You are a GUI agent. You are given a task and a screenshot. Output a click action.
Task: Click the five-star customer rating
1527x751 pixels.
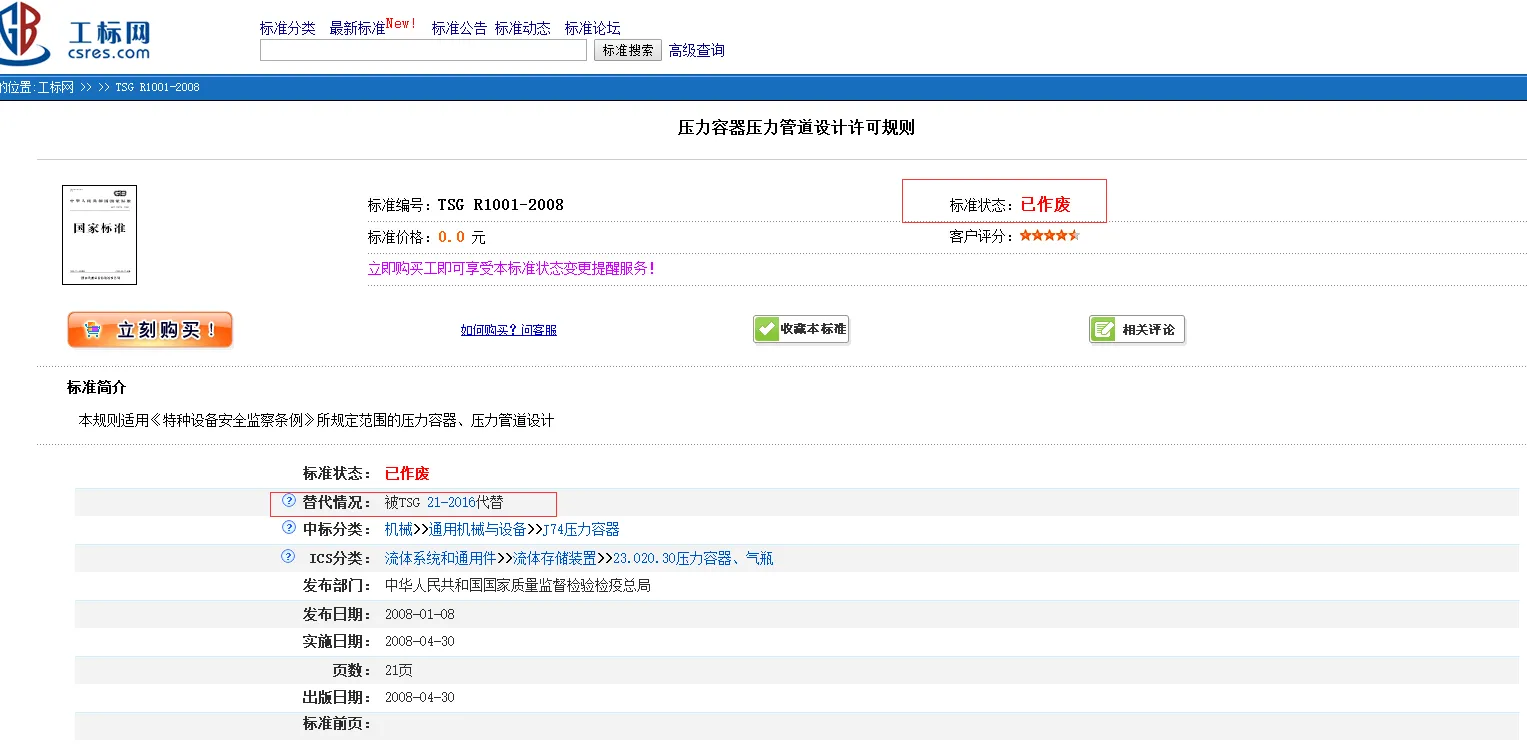coord(1049,236)
